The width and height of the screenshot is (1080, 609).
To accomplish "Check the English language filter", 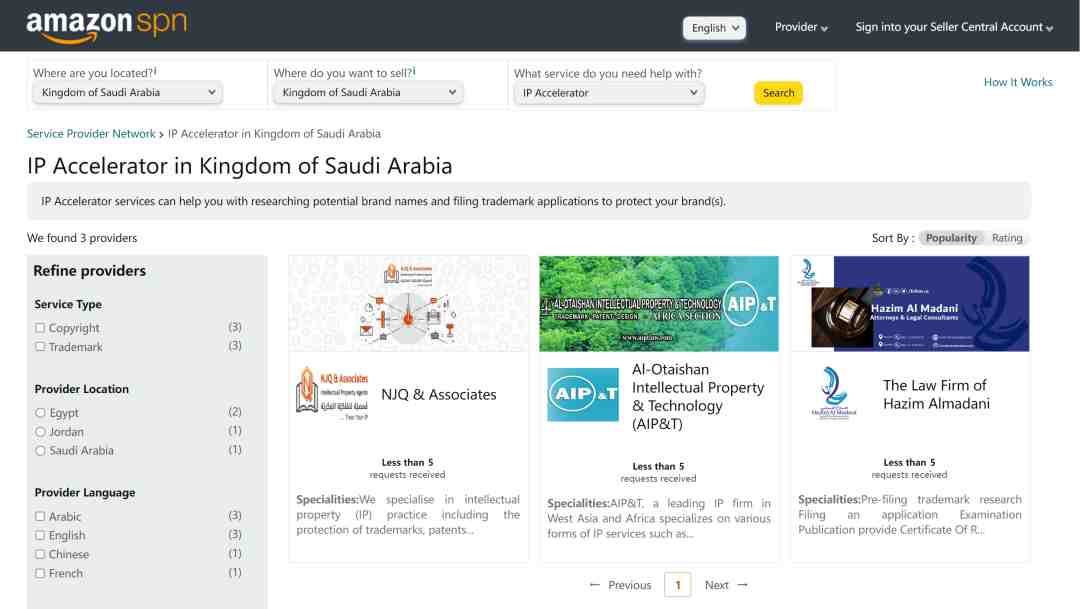I will click(40, 535).
